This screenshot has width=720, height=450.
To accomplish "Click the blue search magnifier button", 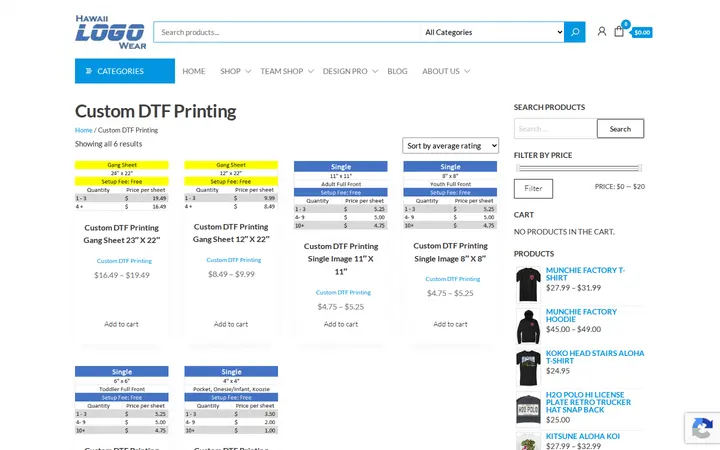I will pos(574,32).
